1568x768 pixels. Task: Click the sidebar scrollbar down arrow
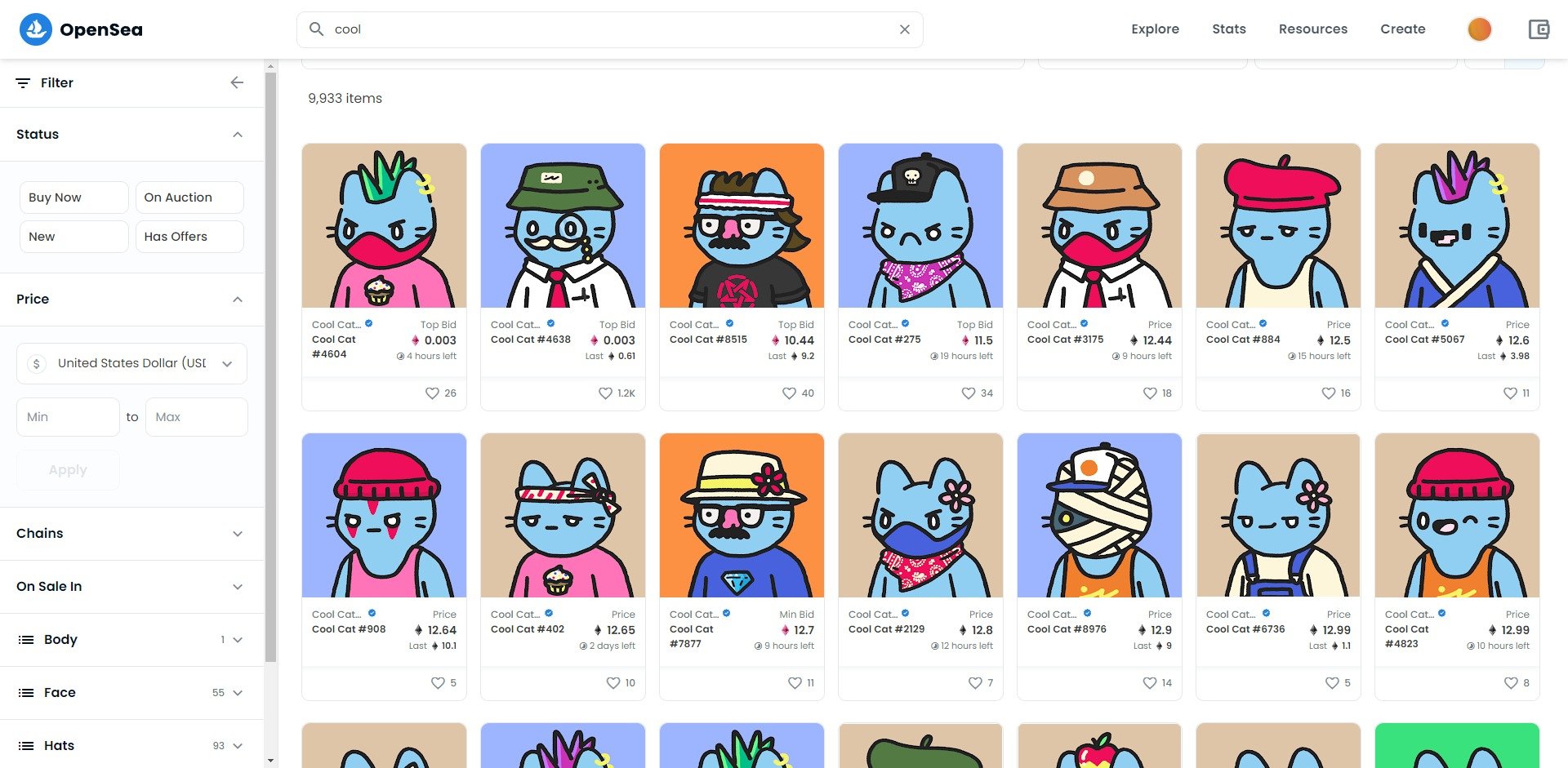pyautogui.click(x=271, y=761)
